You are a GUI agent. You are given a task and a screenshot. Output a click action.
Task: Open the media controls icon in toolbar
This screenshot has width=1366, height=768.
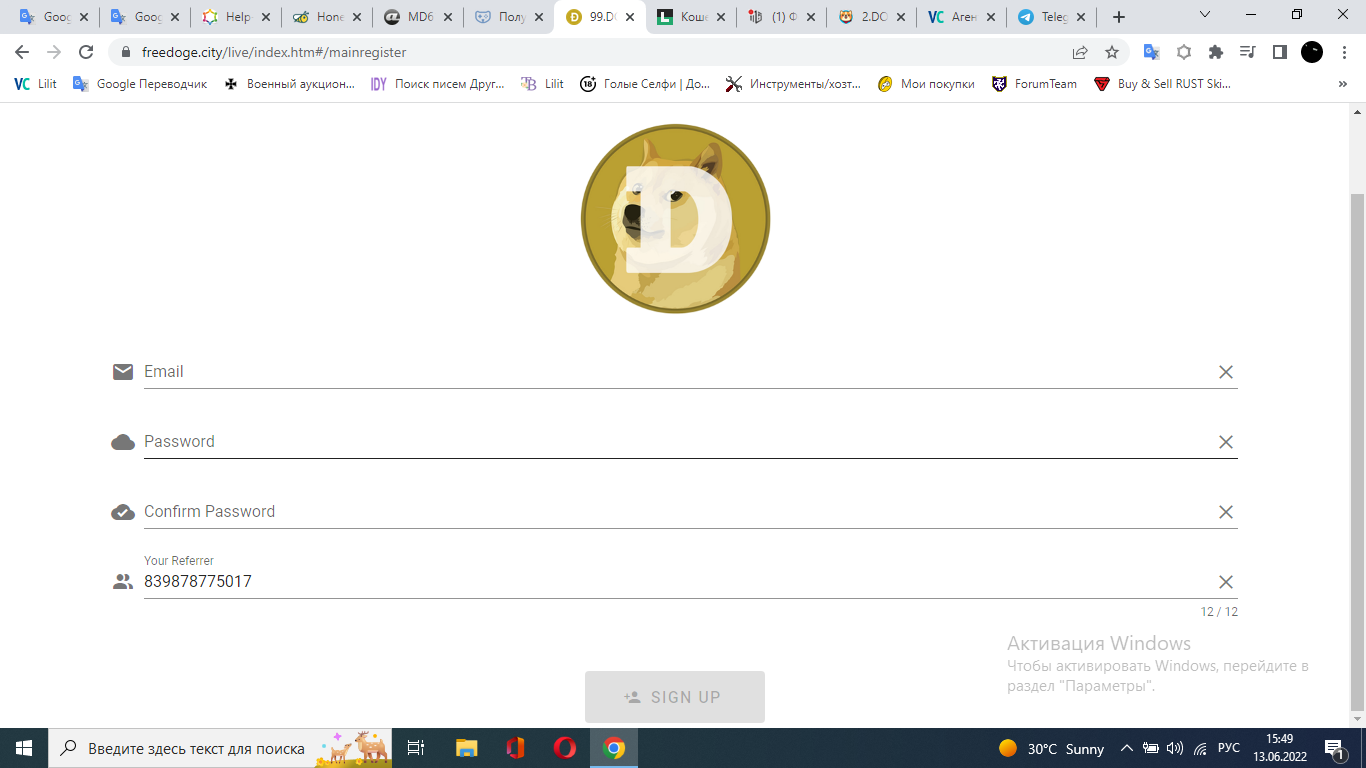tap(1248, 52)
